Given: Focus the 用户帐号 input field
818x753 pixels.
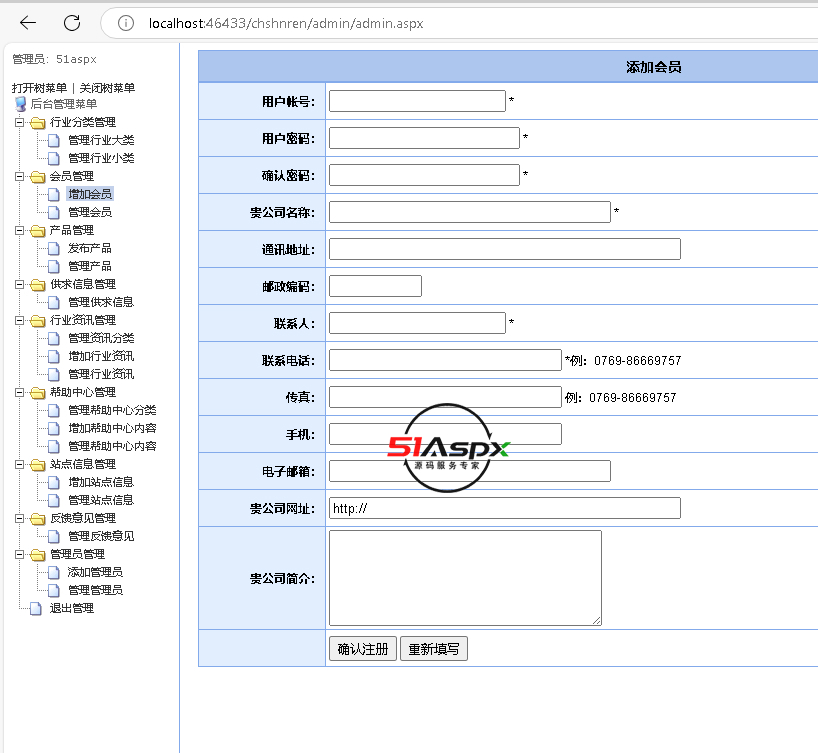Looking at the screenshot, I should [417, 101].
